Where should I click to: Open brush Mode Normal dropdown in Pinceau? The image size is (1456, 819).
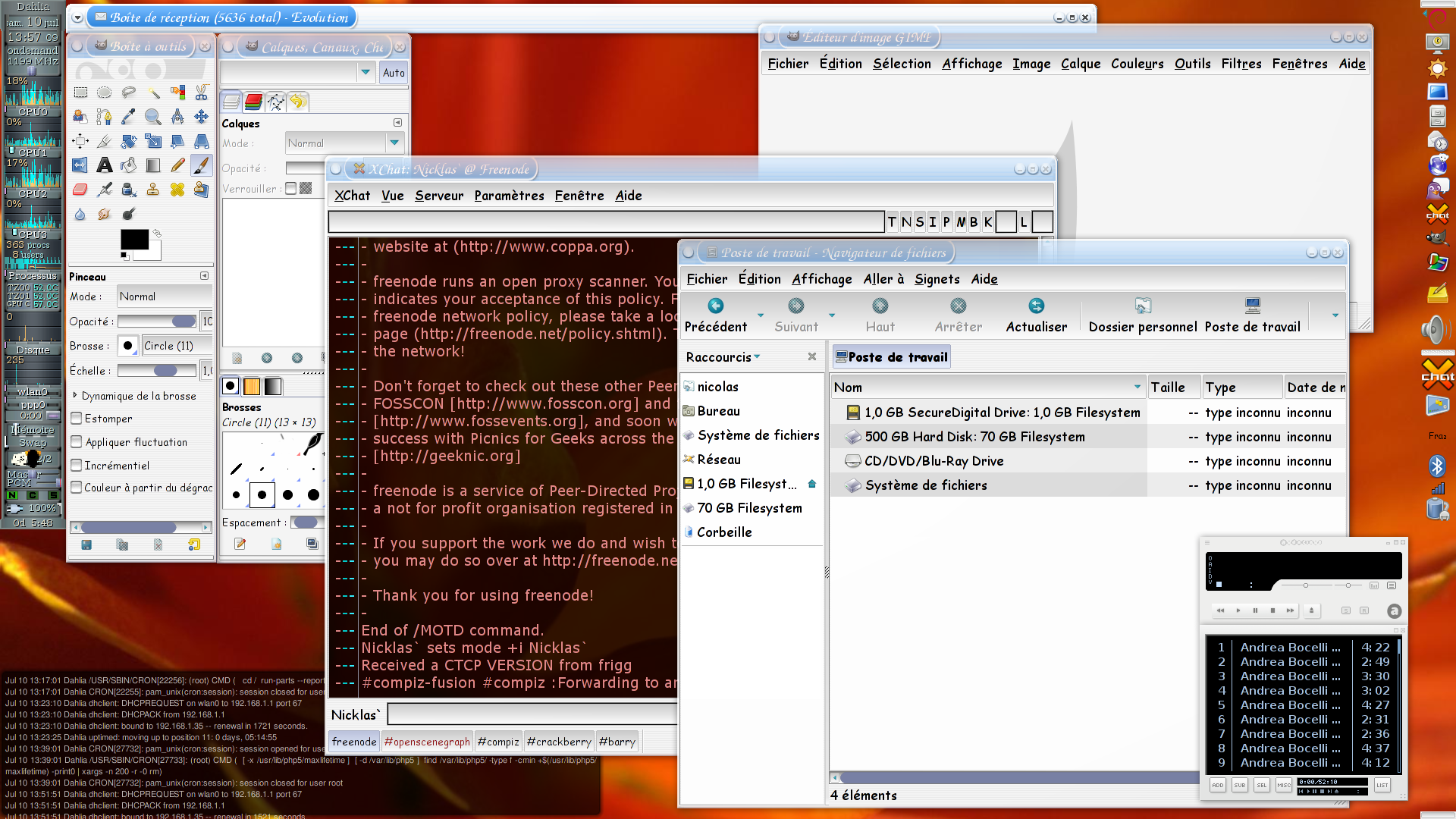click(165, 297)
